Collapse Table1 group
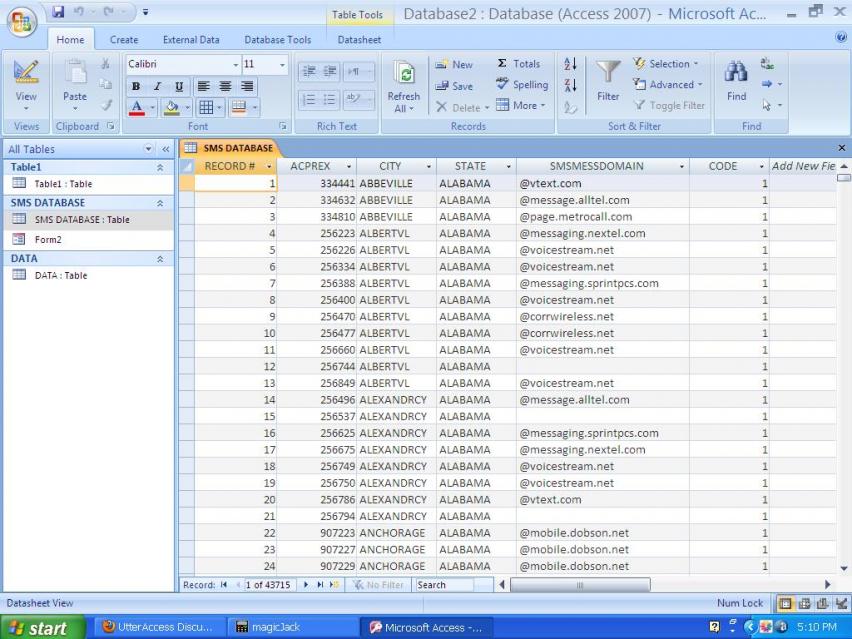Image resolution: width=852 pixels, height=639 pixels. (x=160, y=167)
